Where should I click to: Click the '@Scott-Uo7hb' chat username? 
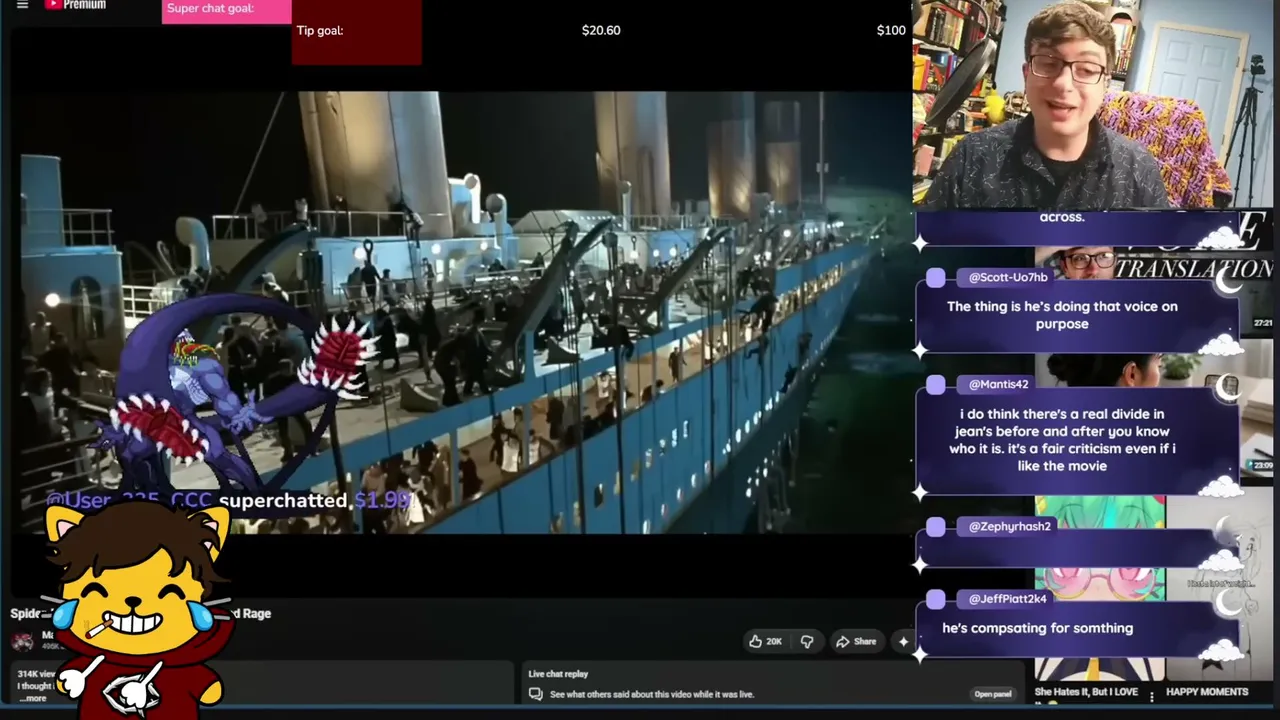[x=1008, y=277]
